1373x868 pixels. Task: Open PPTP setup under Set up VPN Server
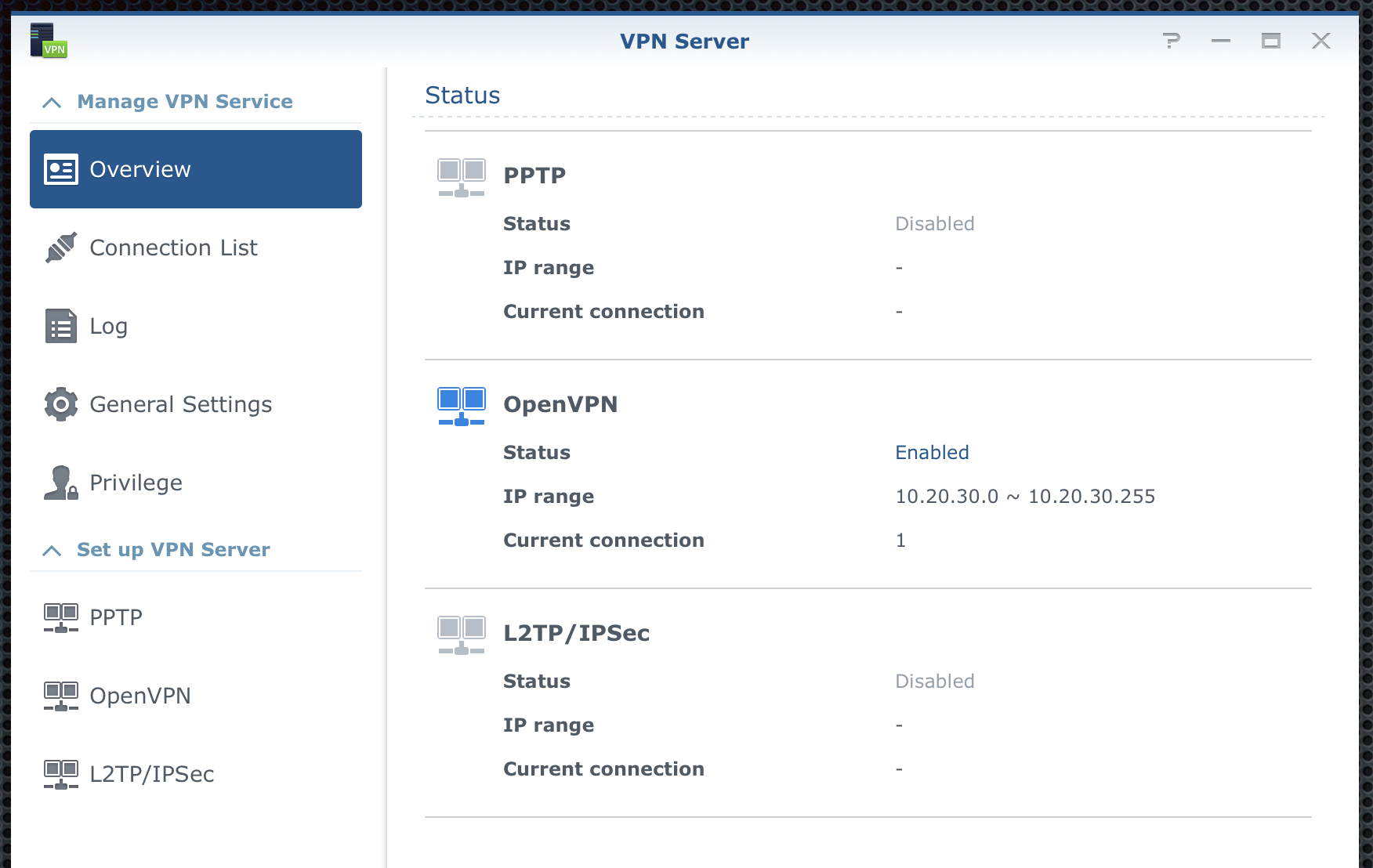[x=196, y=617]
